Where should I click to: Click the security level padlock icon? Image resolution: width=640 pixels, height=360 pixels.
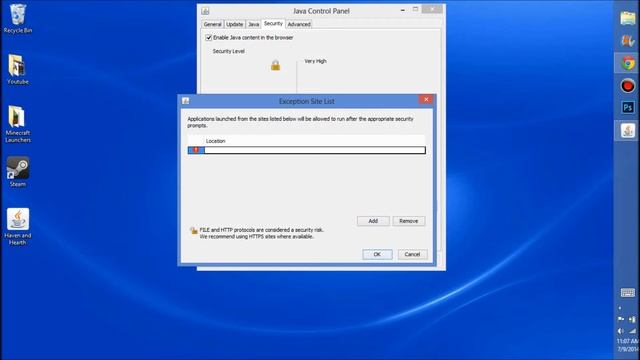(276, 65)
